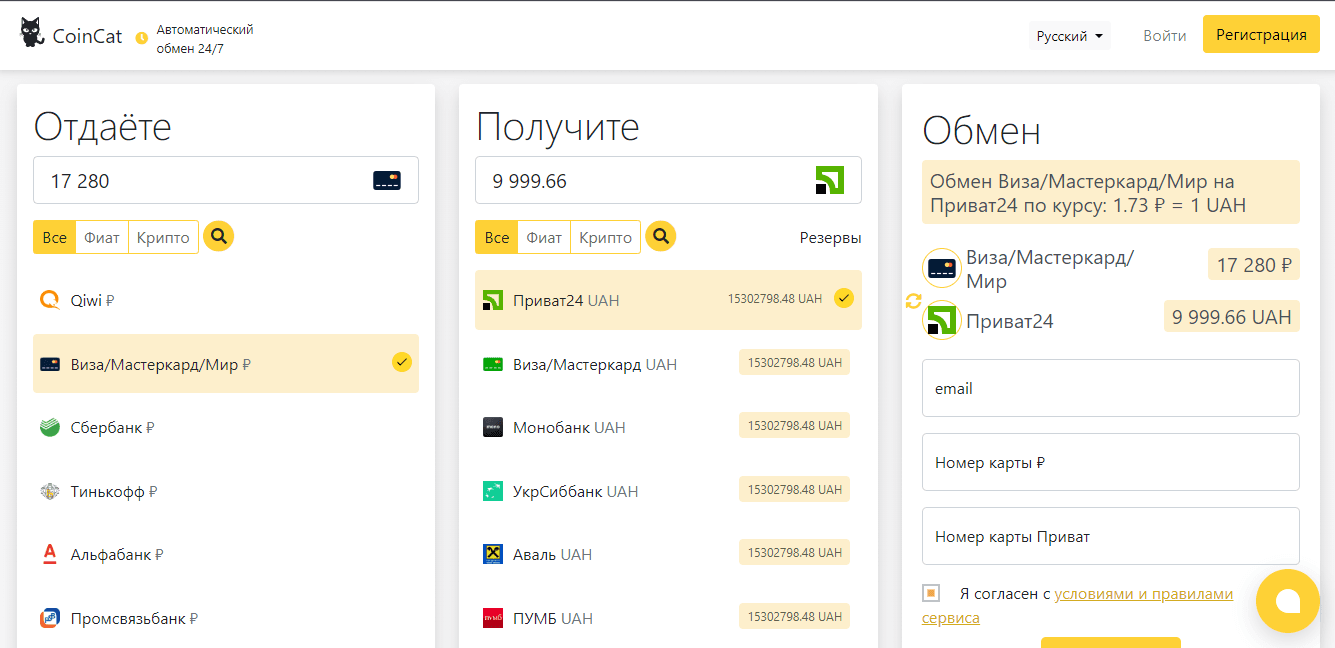
Task: Click the search icon in Получите panel
Action: [x=660, y=237]
